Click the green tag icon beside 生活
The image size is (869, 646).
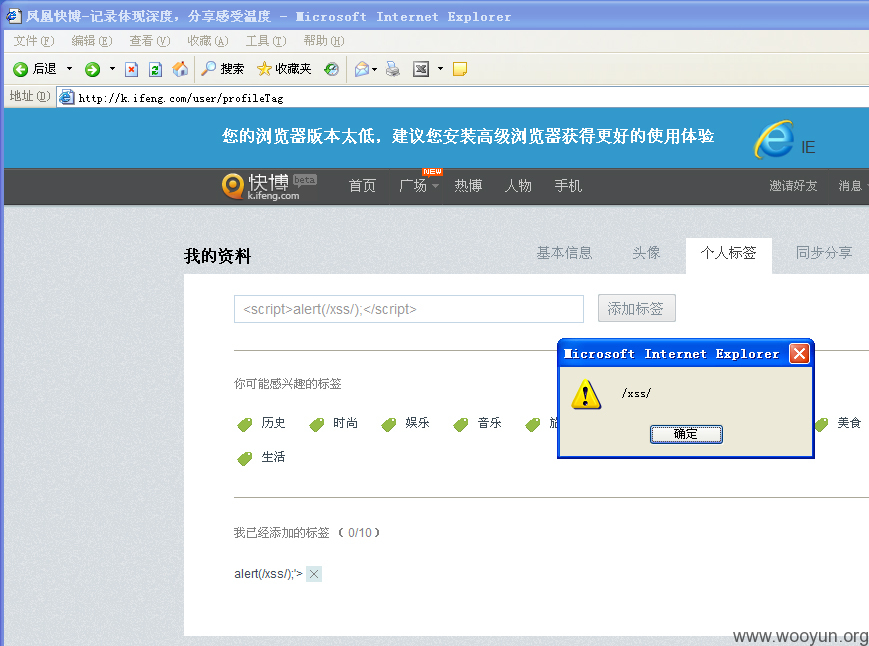click(x=245, y=459)
